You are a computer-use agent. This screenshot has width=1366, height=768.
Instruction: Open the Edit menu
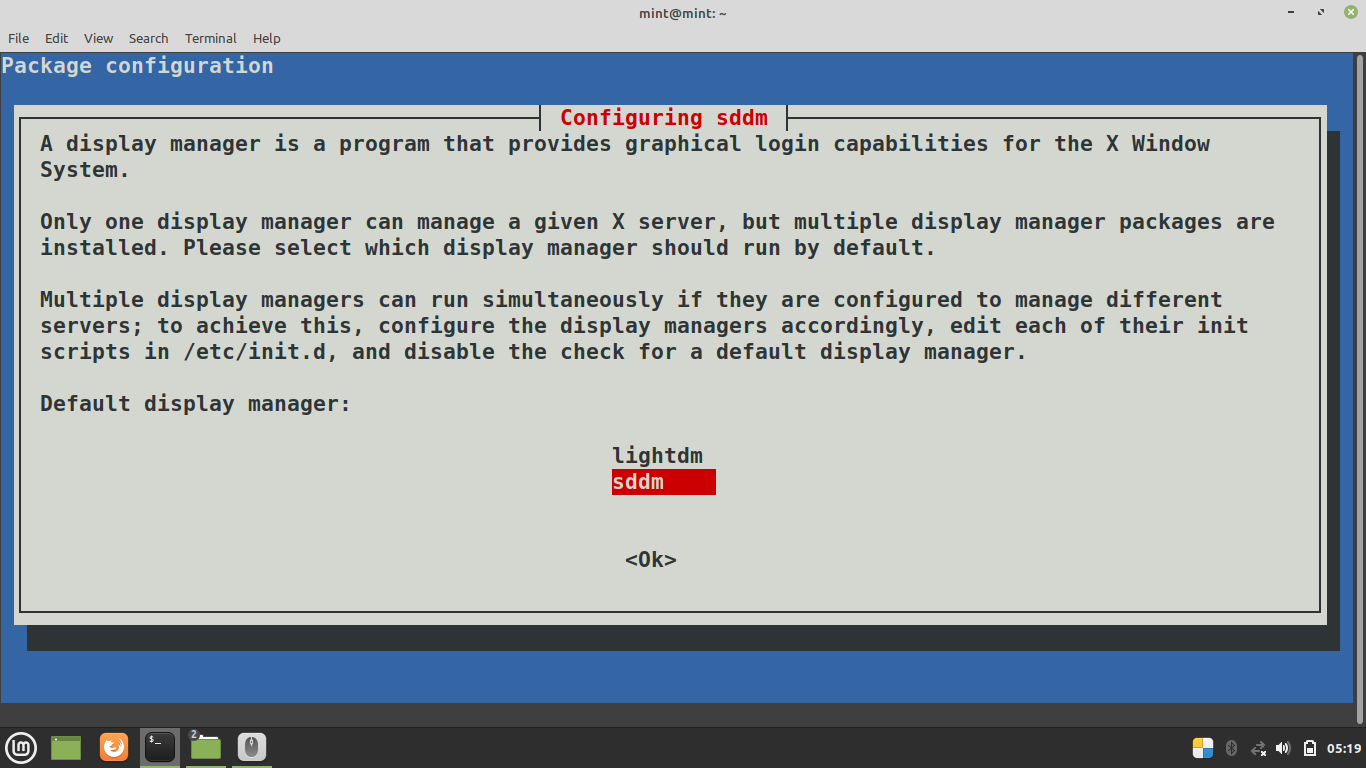[x=56, y=38]
